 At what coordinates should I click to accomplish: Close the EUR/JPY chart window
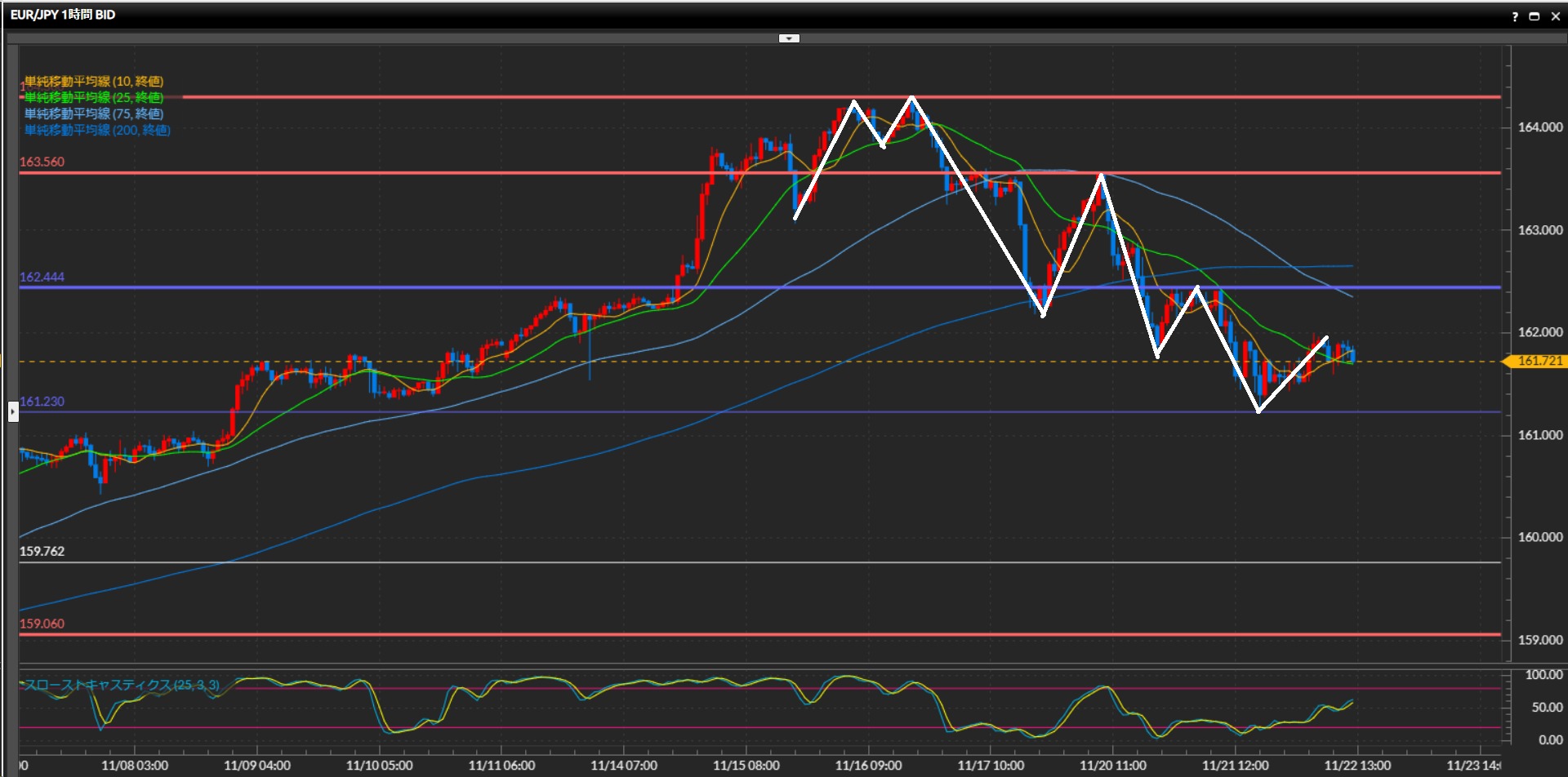1555,16
